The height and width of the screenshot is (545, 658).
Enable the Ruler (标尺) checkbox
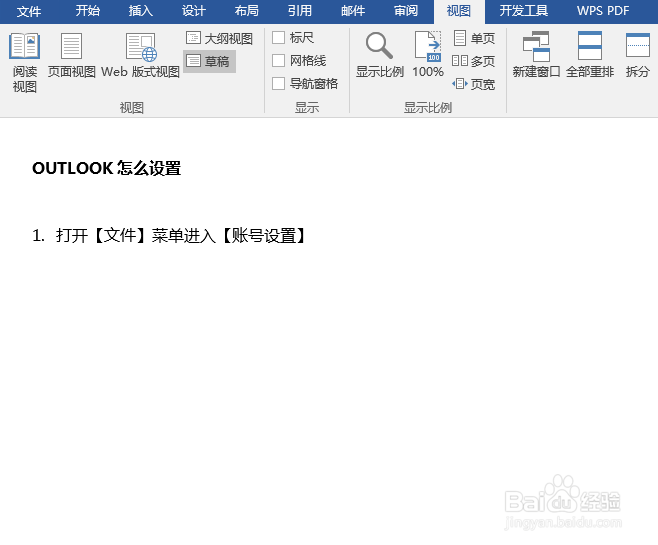pyautogui.click(x=279, y=38)
